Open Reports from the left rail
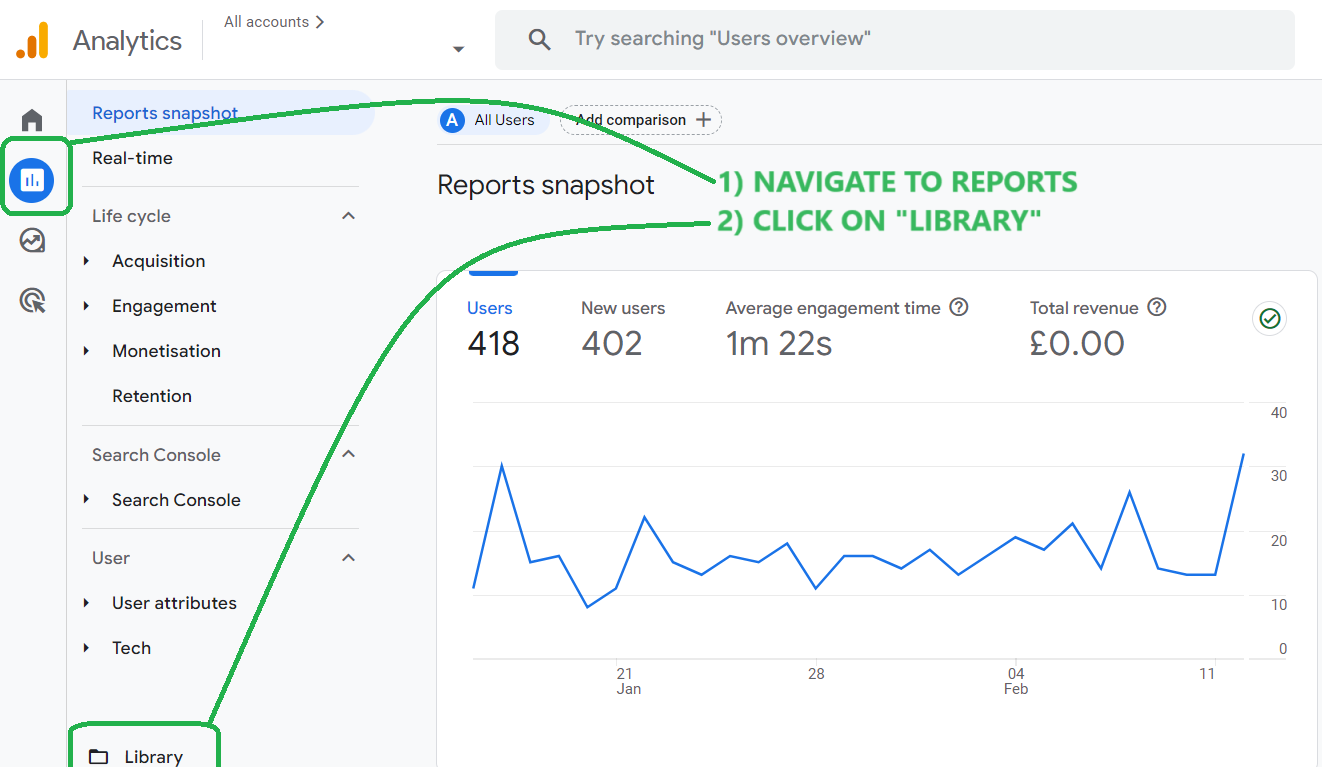Screen dimensions: 1322x767 [x=32, y=180]
